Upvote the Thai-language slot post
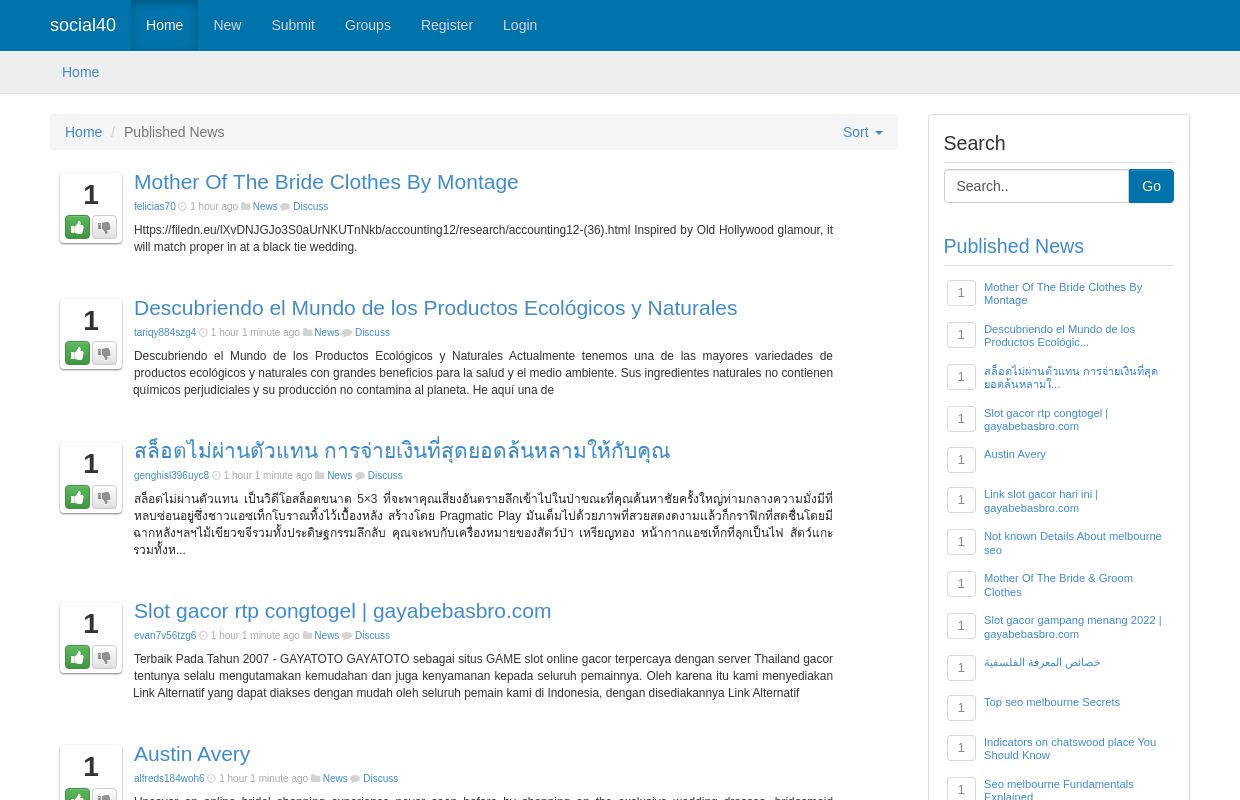The height and width of the screenshot is (800, 1240). click(x=77, y=497)
